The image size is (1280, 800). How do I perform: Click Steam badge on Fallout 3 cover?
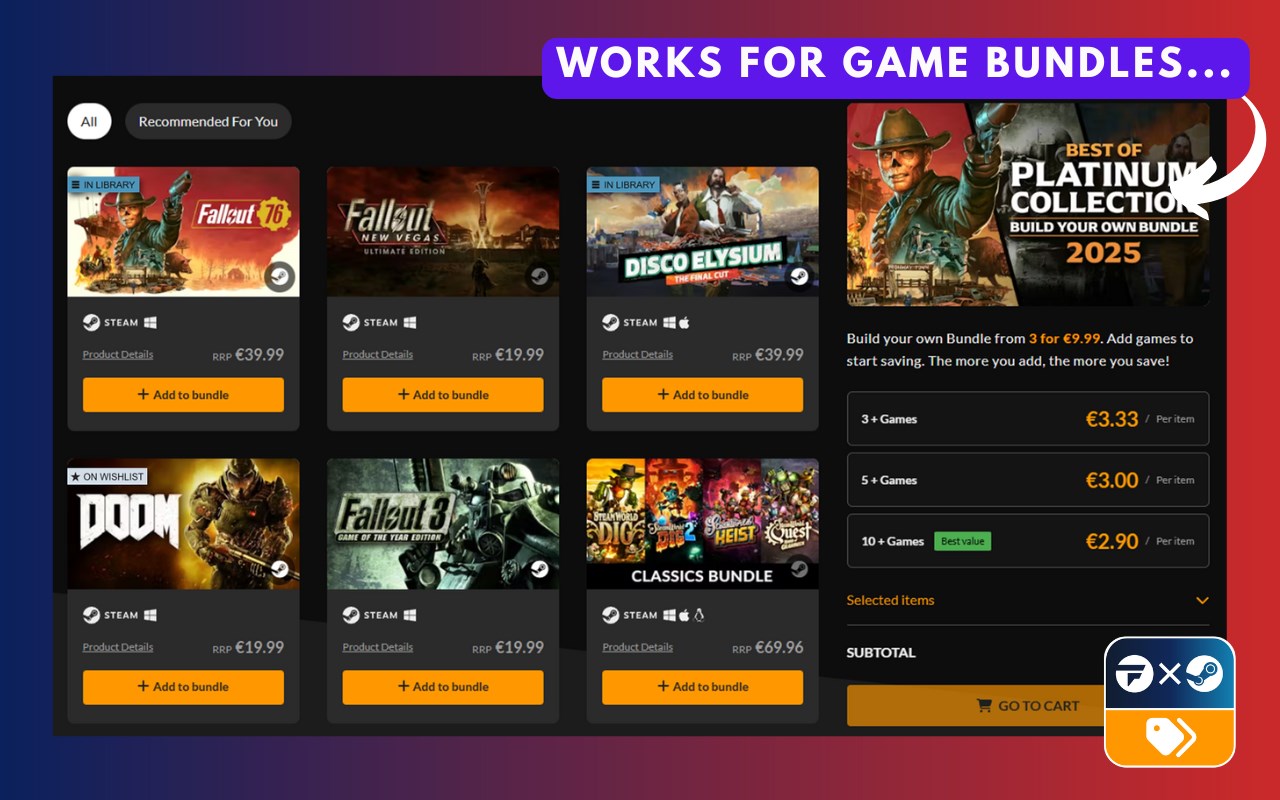(x=540, y=569)
